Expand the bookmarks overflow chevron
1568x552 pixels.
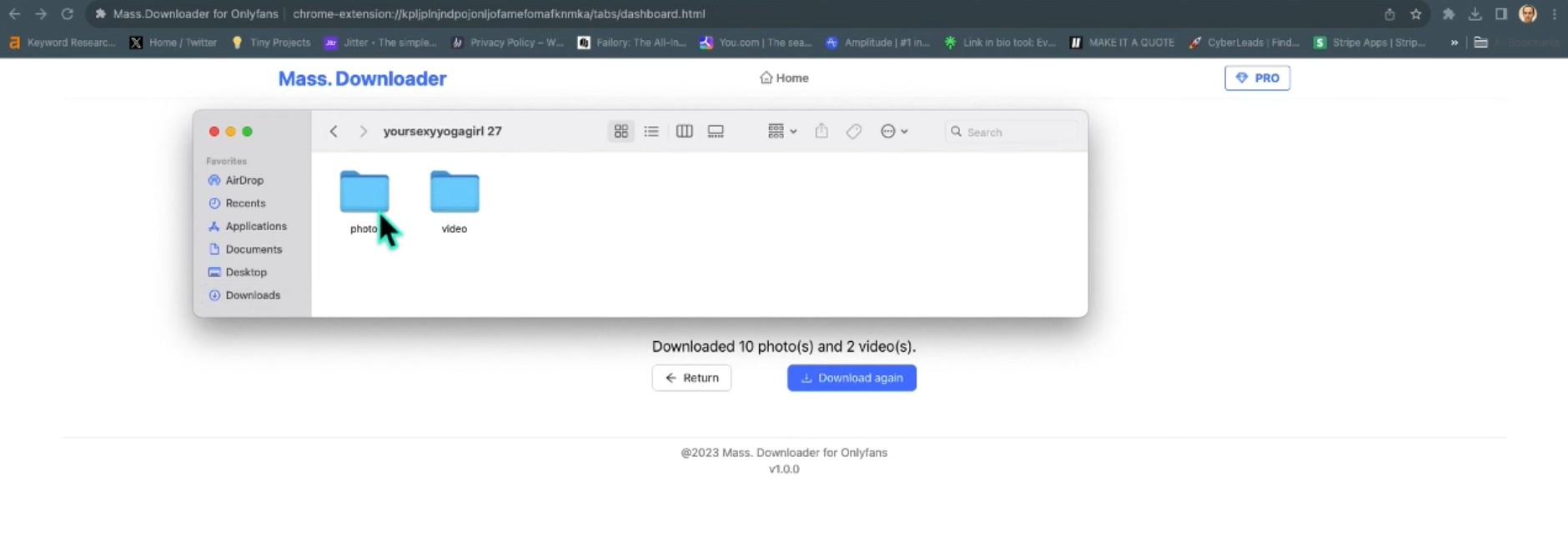(x=1455, y=43)
